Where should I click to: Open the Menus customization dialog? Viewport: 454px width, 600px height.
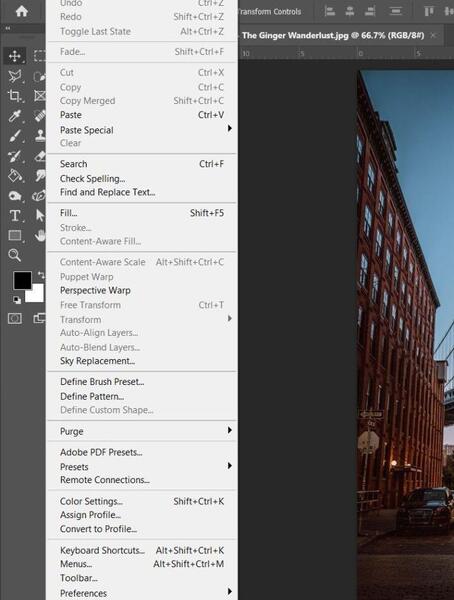click(142, 564)
